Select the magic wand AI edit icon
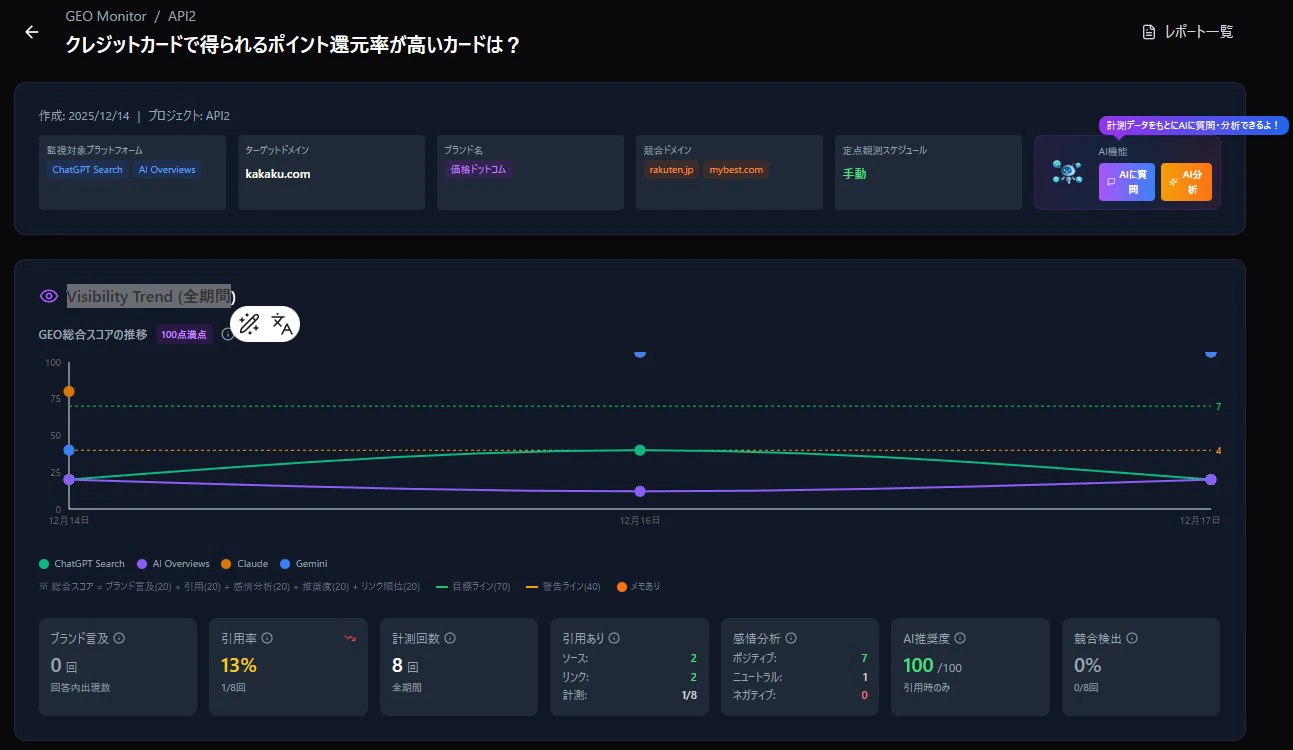This screenshot has width=1293, height=750. point(249,323)
